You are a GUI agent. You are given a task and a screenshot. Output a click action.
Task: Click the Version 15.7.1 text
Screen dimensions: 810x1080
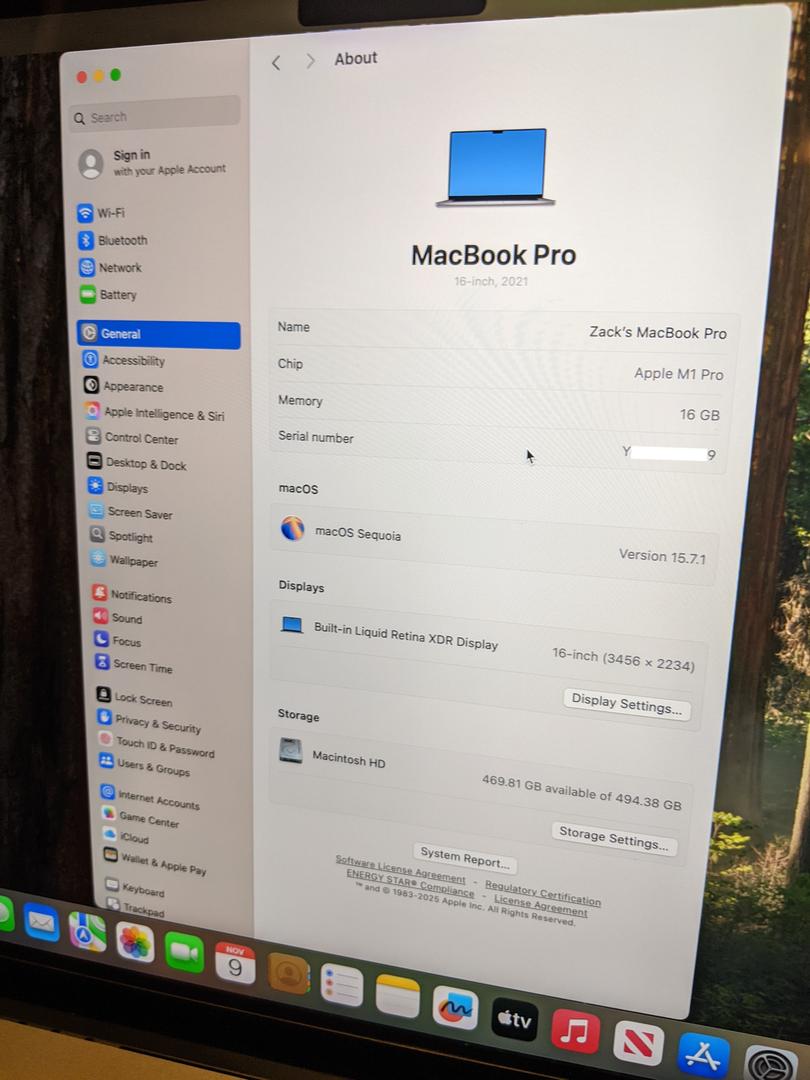point(662,556)
